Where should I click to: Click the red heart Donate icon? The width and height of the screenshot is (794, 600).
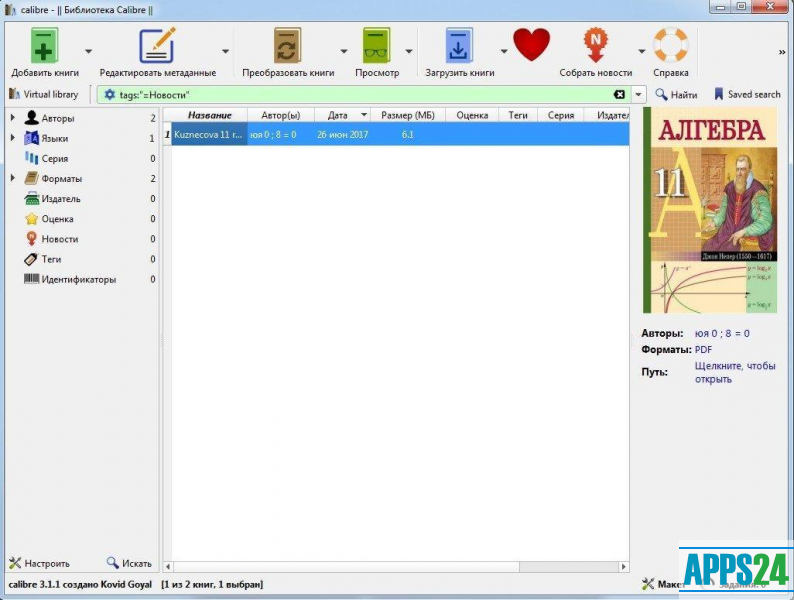click(x=531, y=45)
